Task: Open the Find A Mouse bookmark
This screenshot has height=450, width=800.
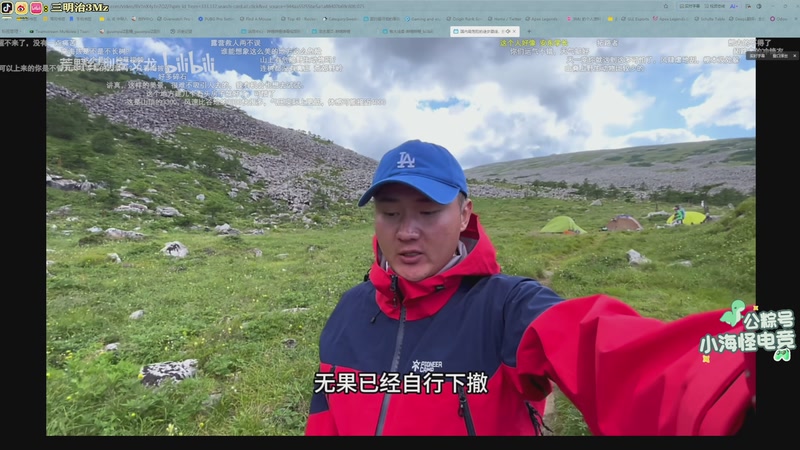Action: pos(256,19)
